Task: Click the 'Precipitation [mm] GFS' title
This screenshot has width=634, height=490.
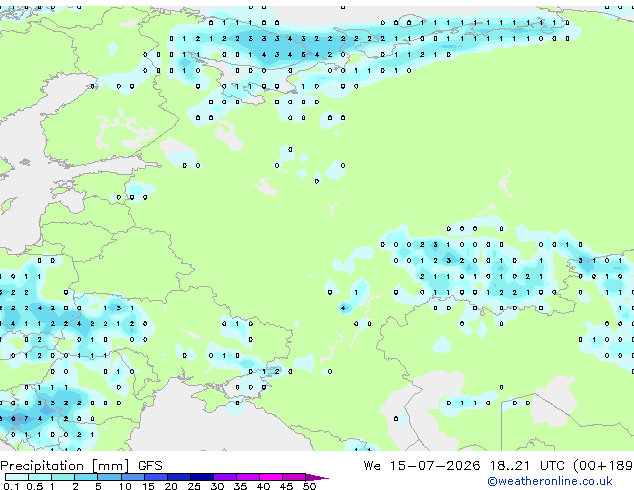Action: pos(81,466)
